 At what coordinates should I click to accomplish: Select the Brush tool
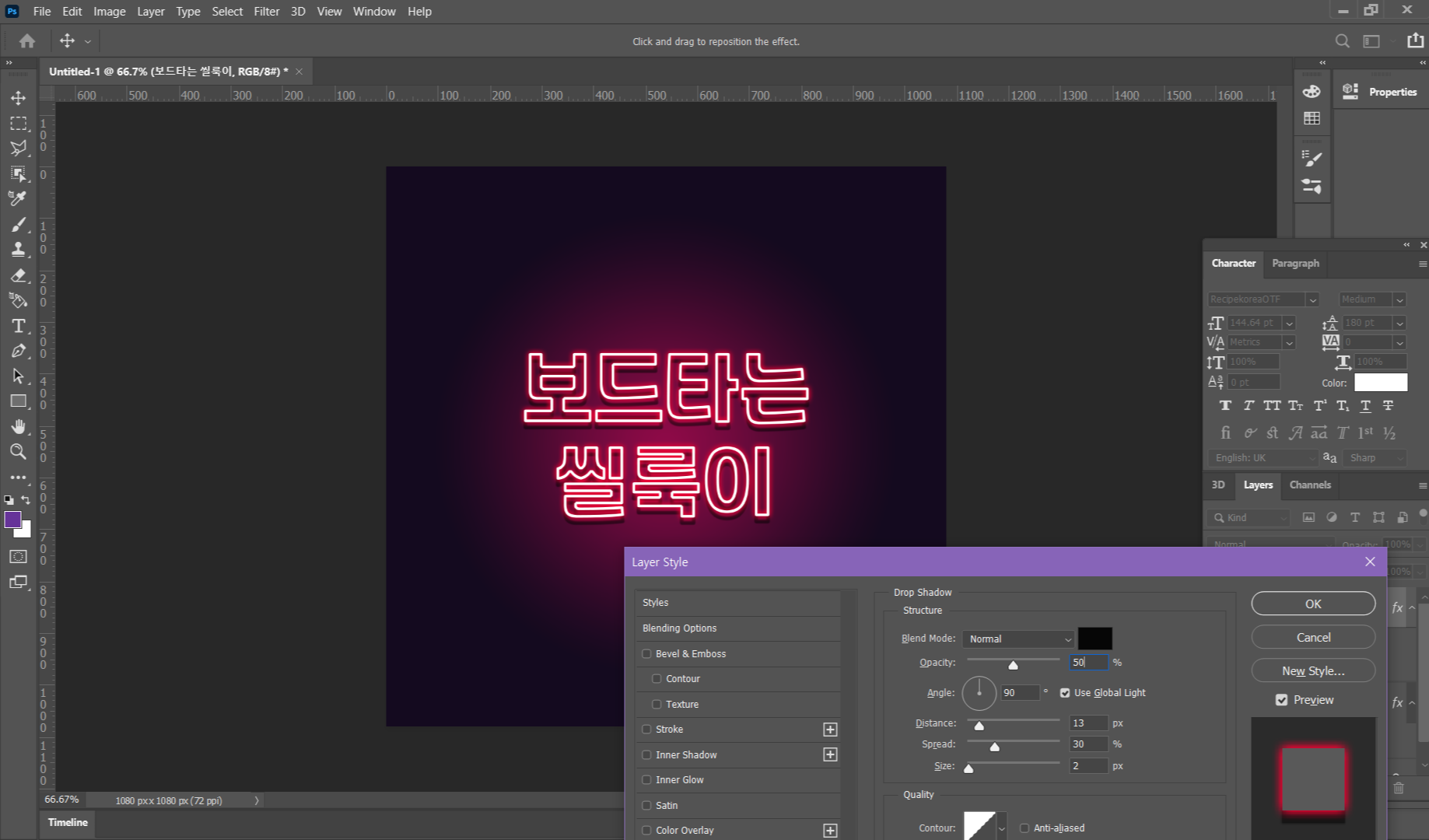coord(18,225)
